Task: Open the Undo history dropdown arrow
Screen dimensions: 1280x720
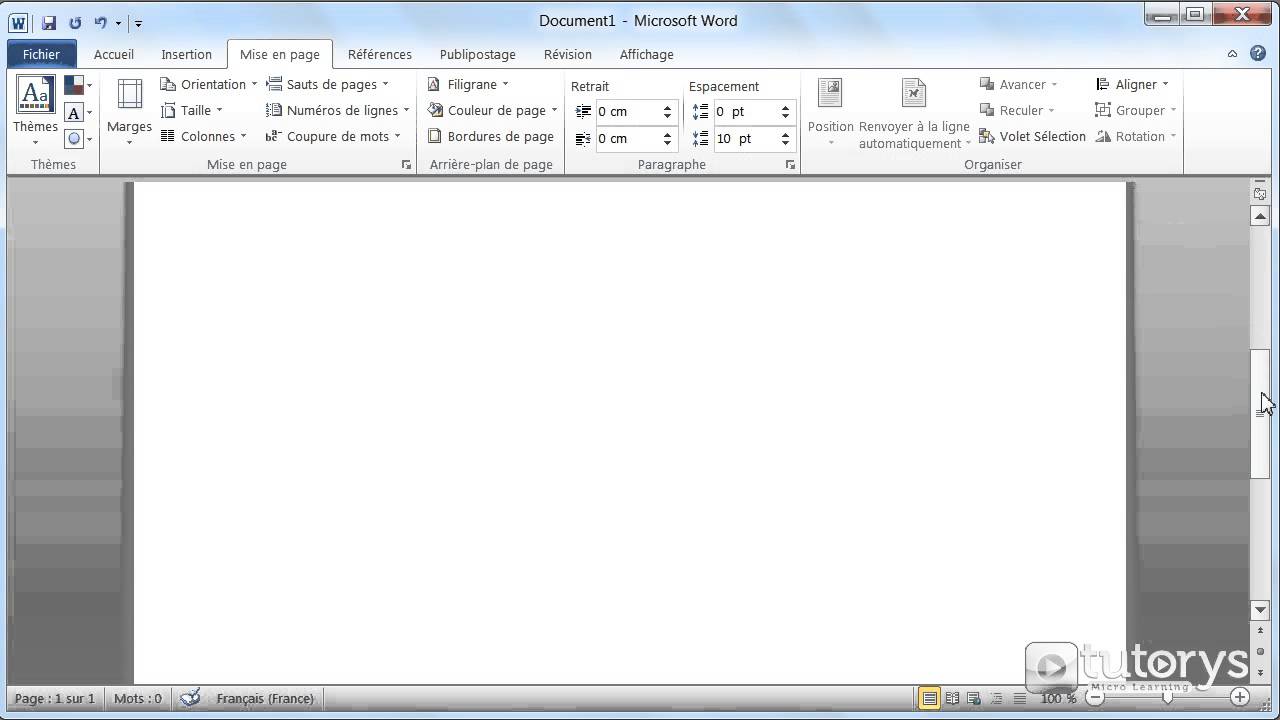Action: pos(118,23)
